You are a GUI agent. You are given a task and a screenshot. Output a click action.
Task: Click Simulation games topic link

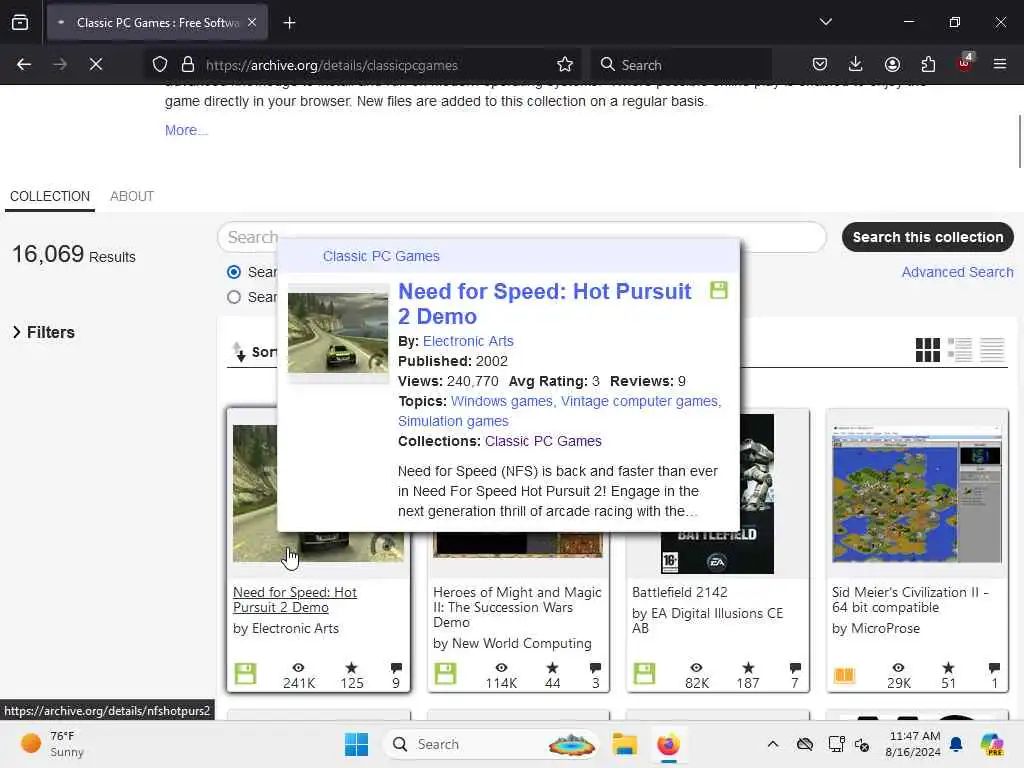[453, 421]
